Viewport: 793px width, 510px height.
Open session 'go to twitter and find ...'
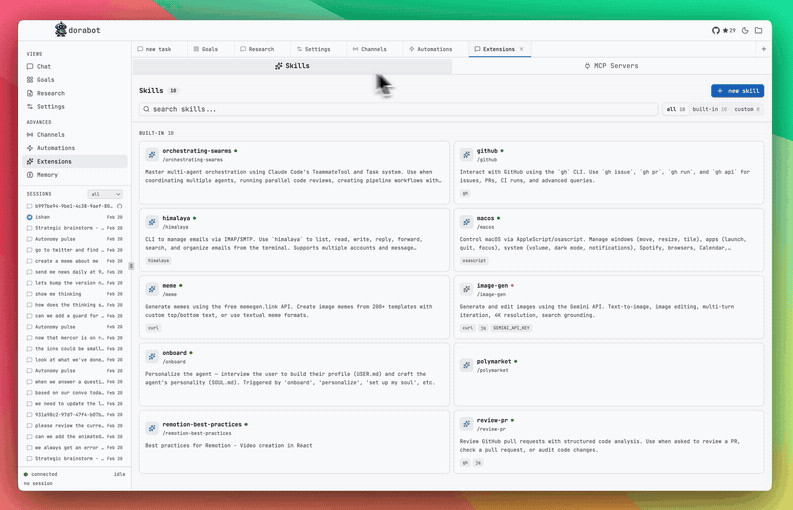point(75,250)
